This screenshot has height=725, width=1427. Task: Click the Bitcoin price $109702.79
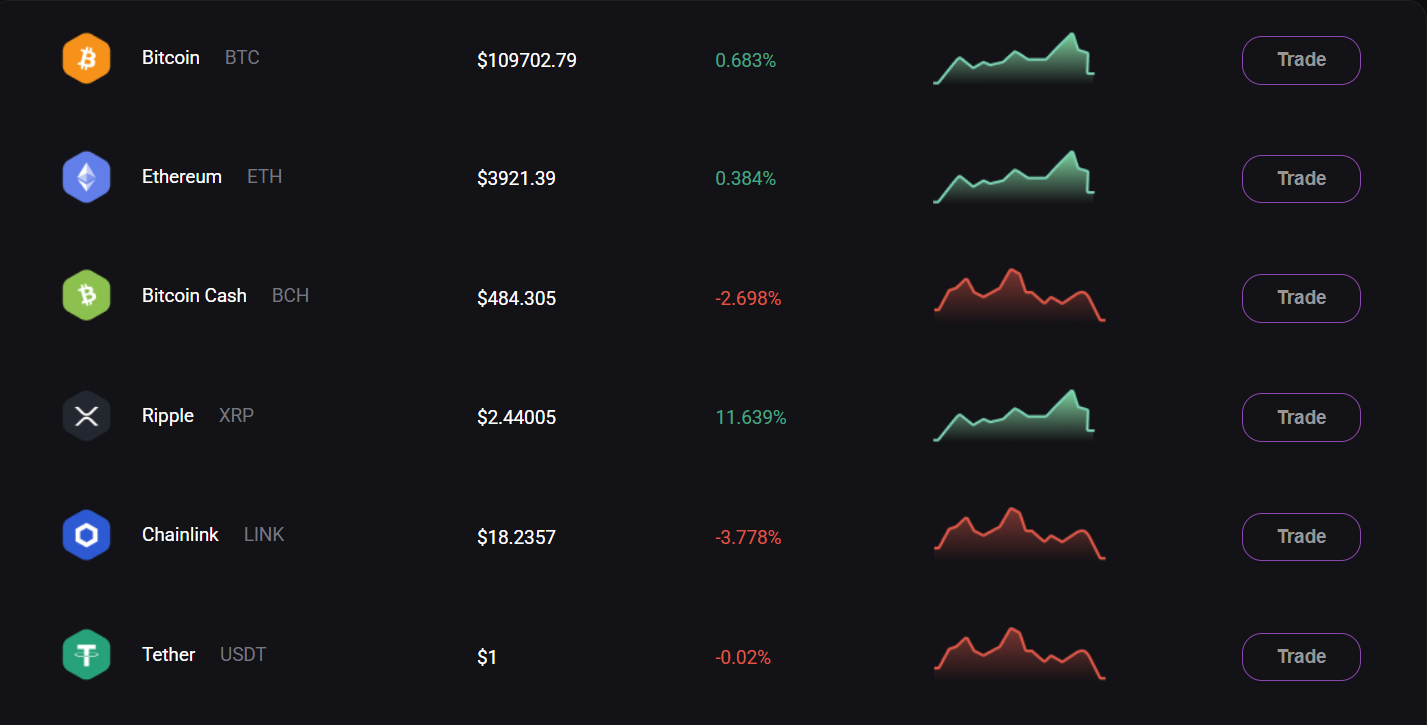click(527, 60)
